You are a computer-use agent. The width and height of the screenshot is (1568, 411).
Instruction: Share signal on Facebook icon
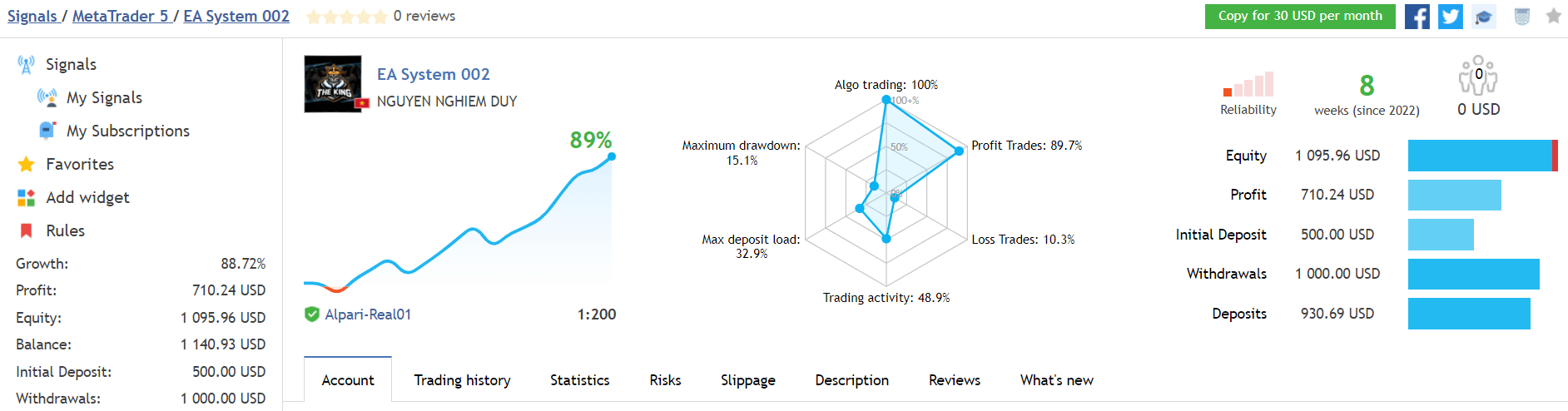[x=1417, y=17]
